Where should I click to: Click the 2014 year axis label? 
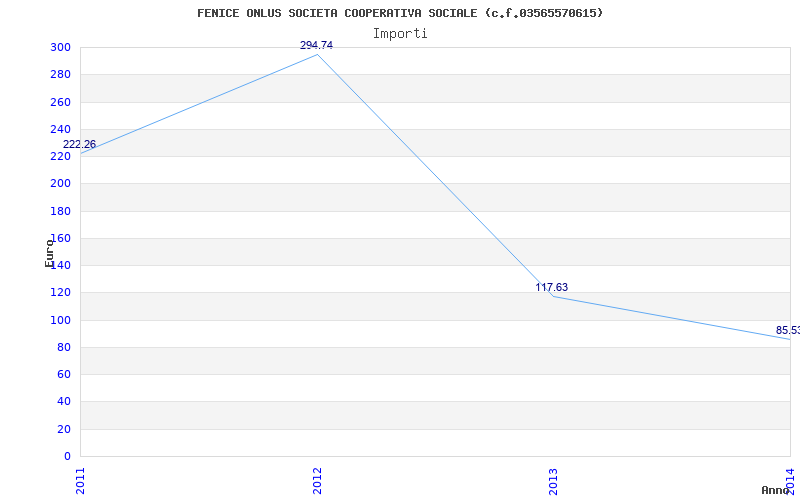[x=790, y=481]
